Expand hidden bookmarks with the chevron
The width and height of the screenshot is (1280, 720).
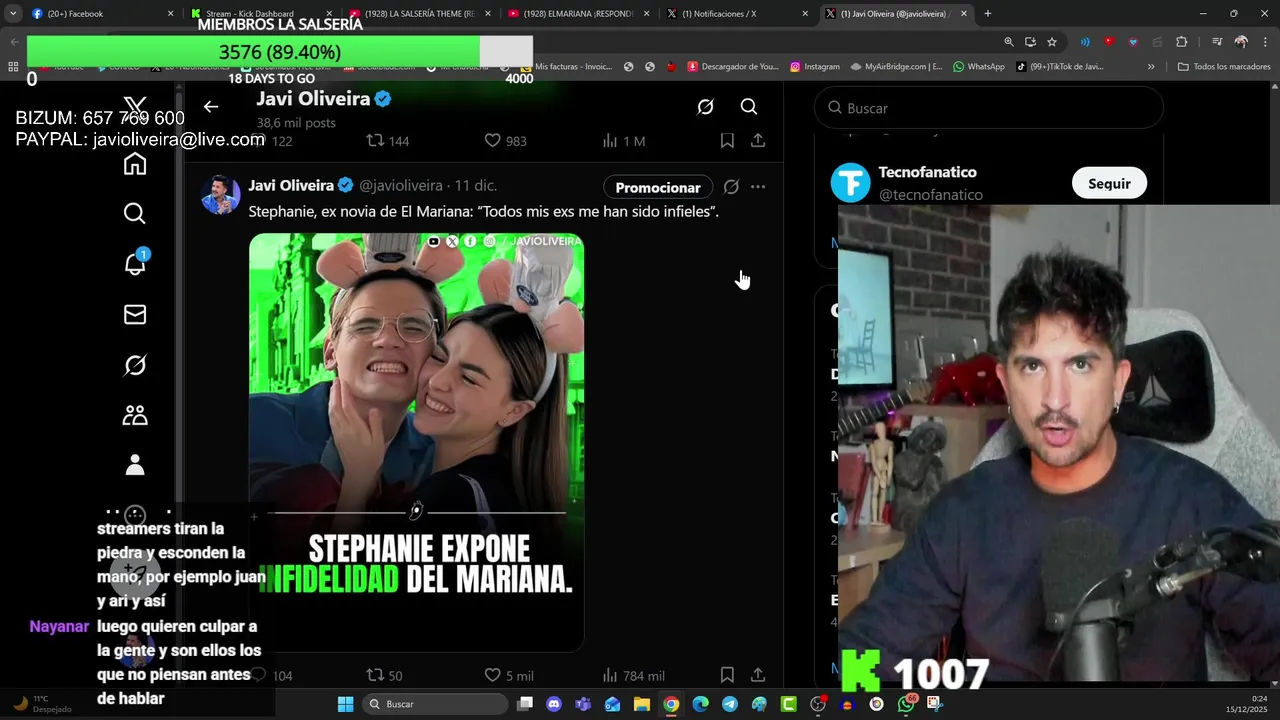[x=1151, y=67]
